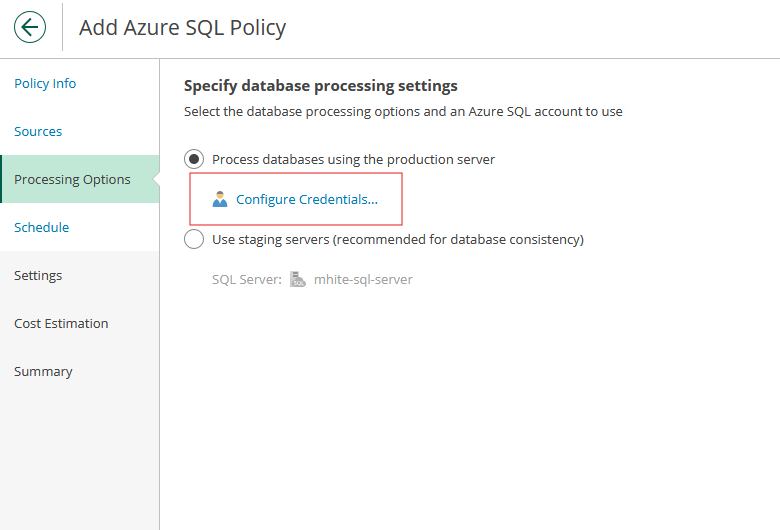Click the 'Add Azure SQL Policy' title

182,27
